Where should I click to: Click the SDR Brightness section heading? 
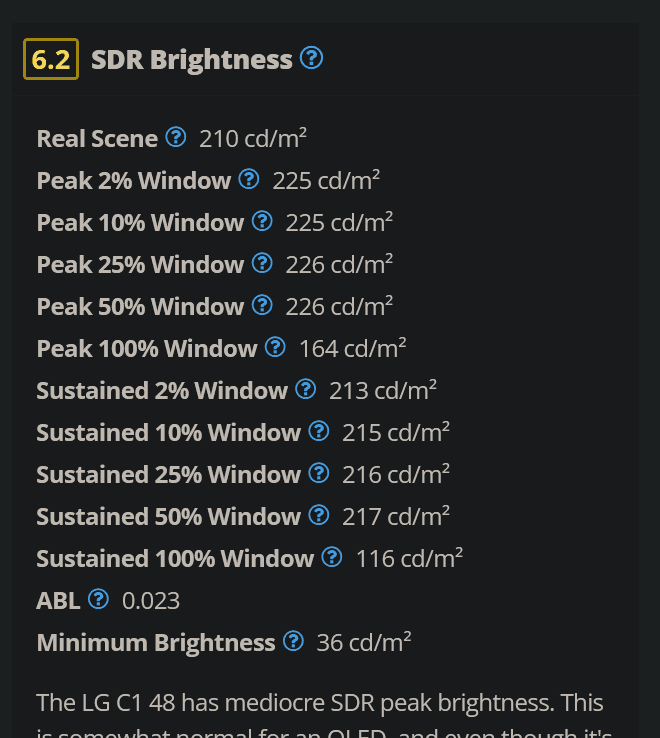click(x=191, y=60)
